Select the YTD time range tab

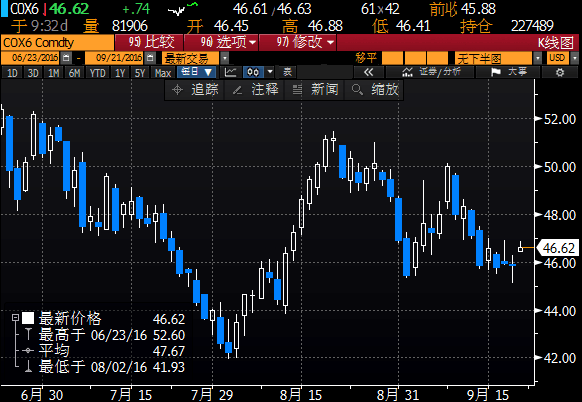[x=98, y=73]
